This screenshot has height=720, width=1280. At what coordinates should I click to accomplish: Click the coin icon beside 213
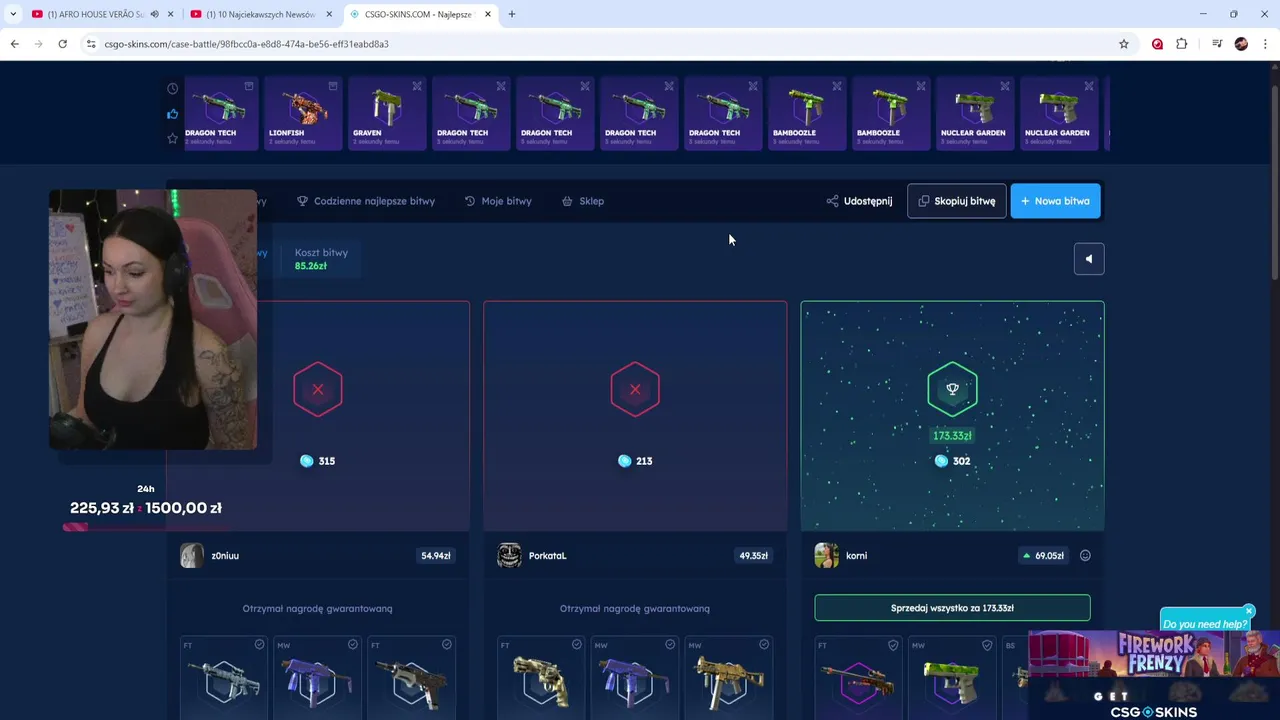coord(624,461)
